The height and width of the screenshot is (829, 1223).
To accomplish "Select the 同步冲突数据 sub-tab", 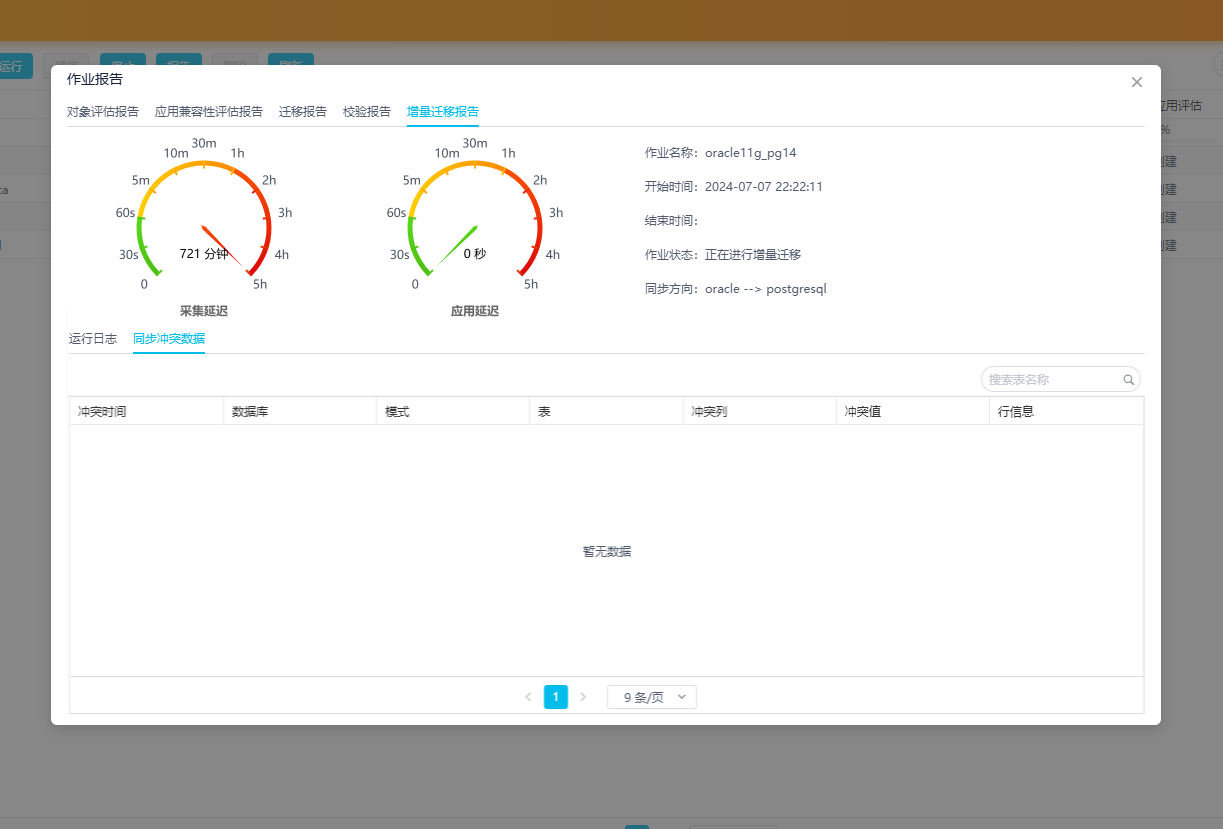I will (x=169, y=339).
